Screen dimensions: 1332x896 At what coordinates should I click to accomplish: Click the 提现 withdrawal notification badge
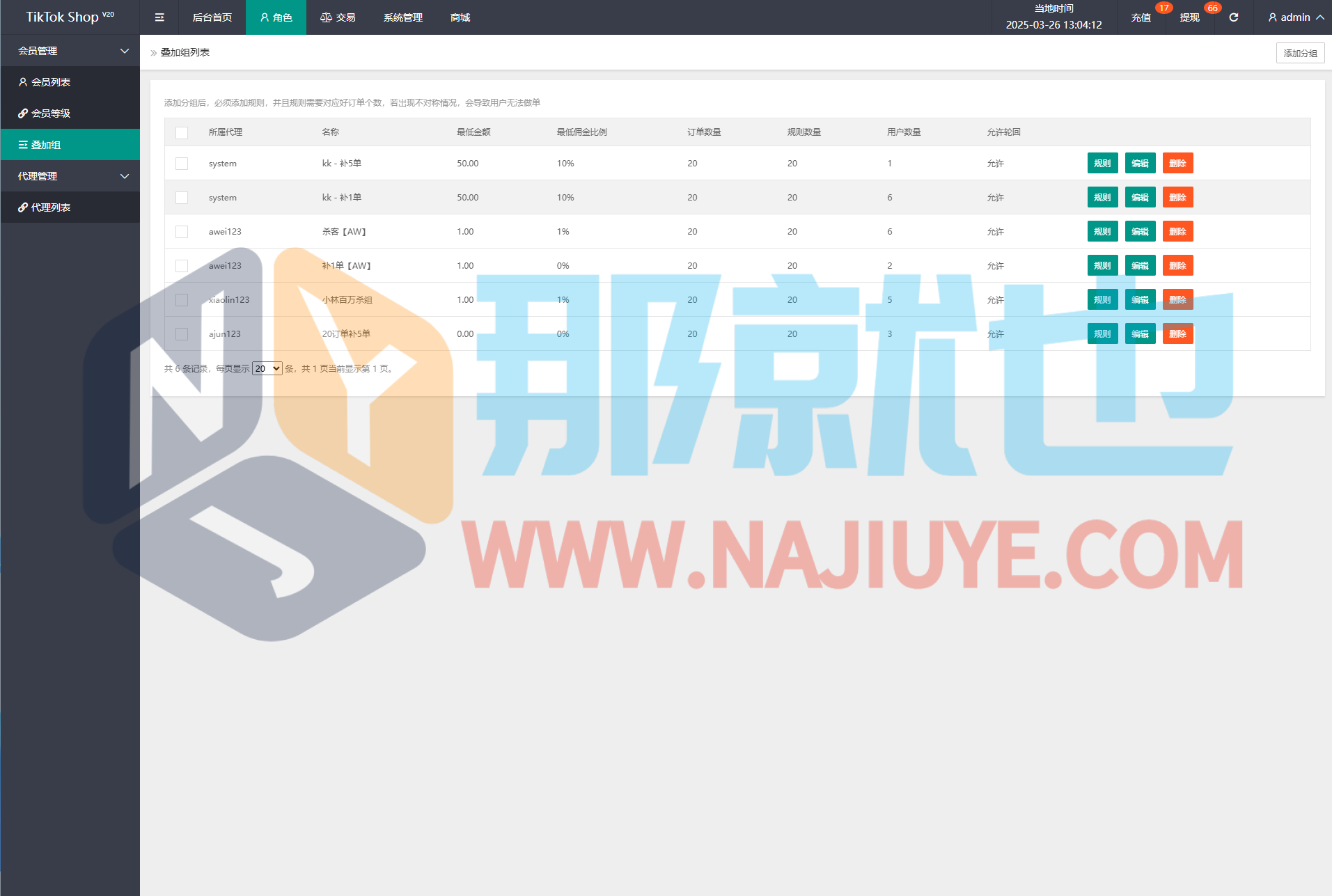pos(1212,8)
